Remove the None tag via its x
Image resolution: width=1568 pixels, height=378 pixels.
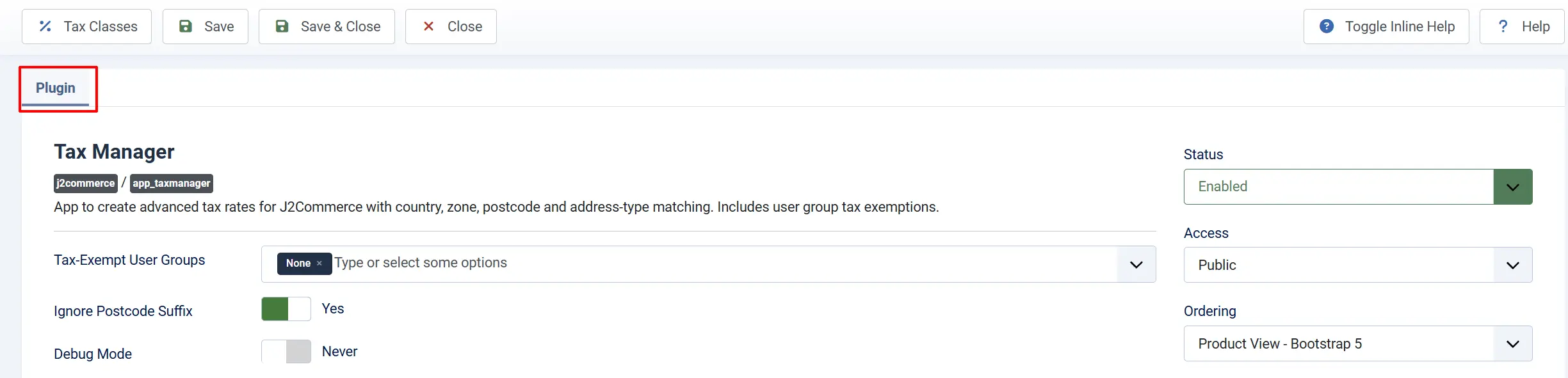click(x=319, y=264)
